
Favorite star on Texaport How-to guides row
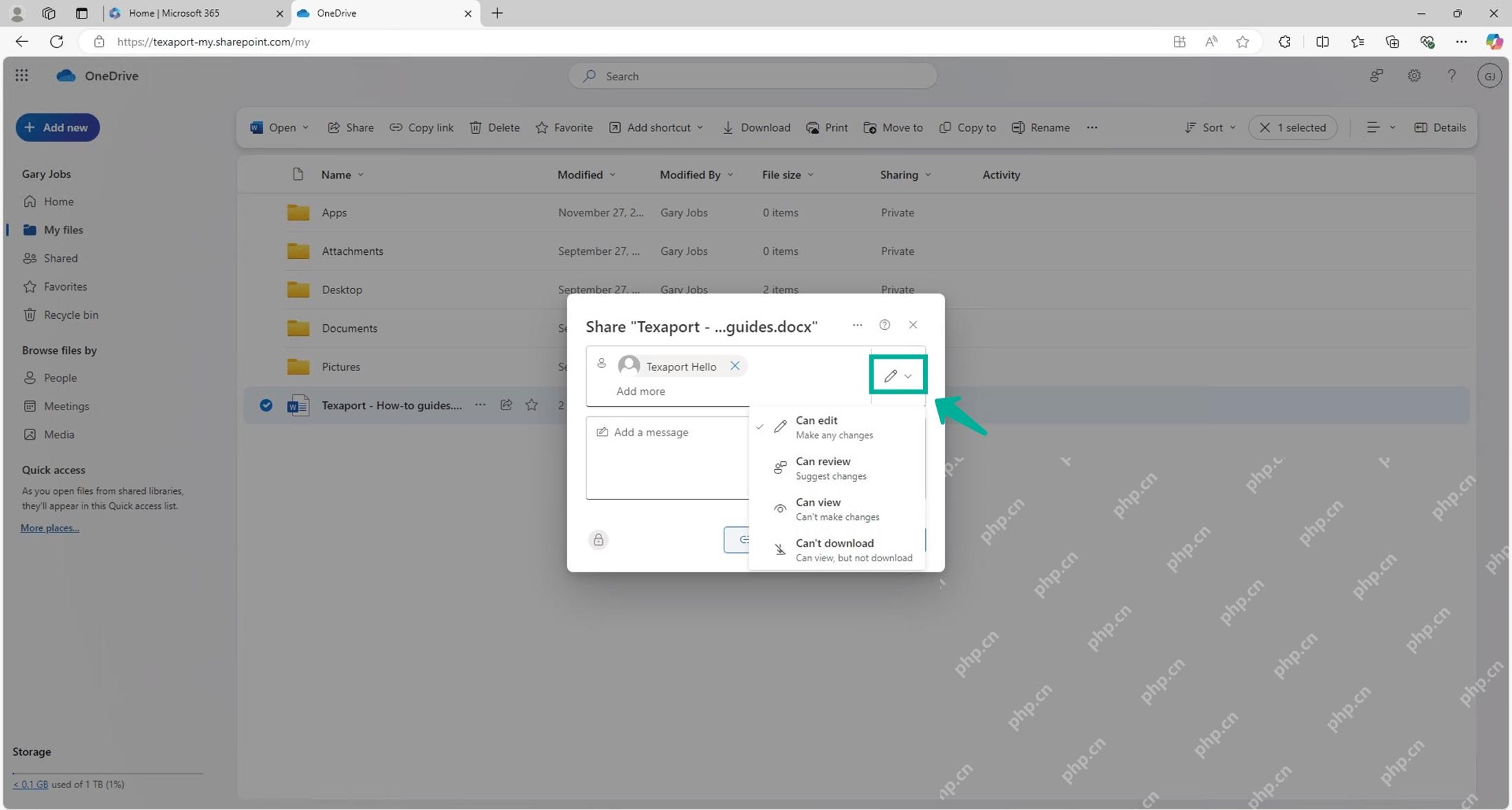pyautogui.click(x=531, y=405)
